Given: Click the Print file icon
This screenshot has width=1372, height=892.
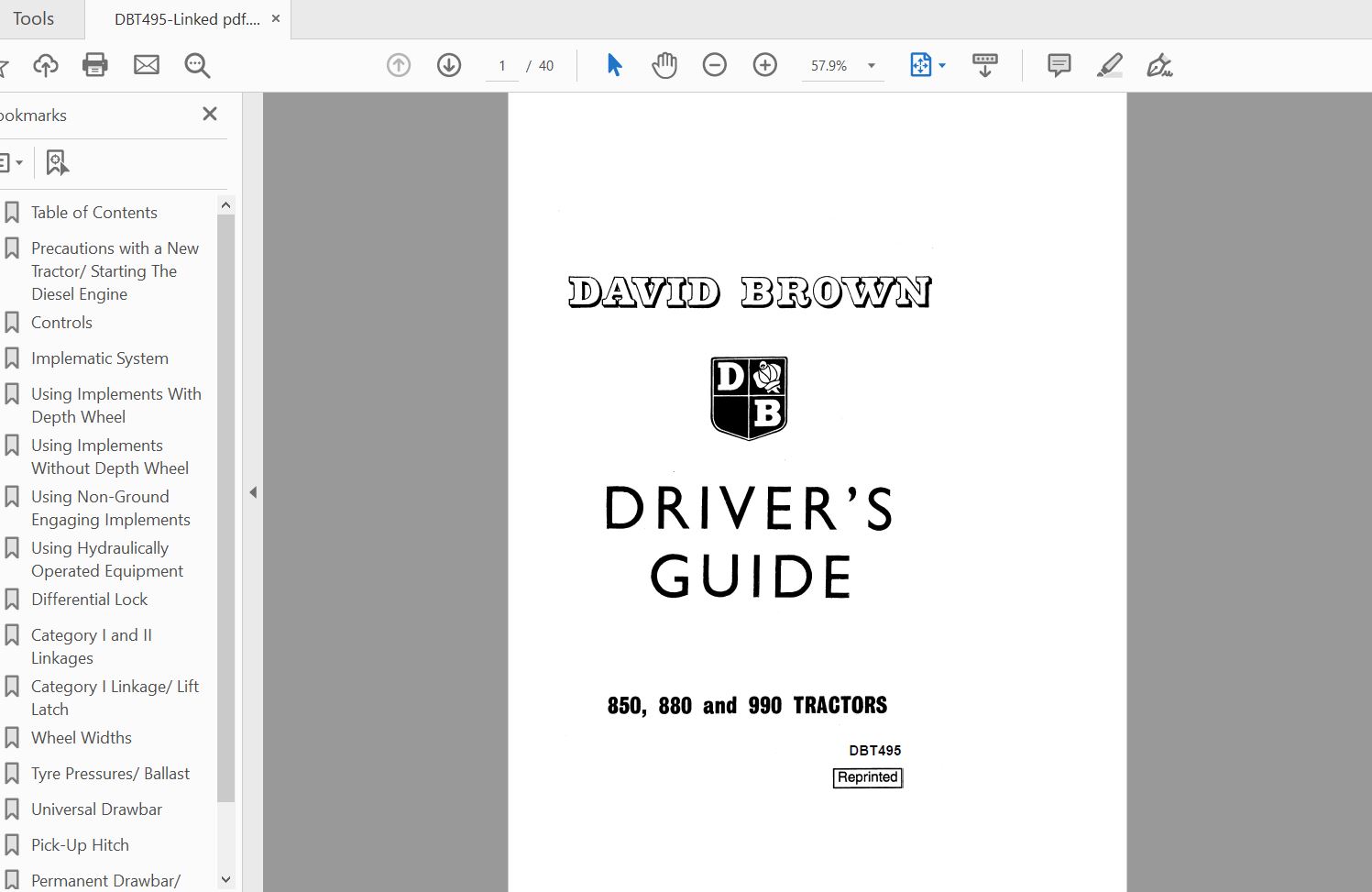Looking at the screenshot, I should click(95, 65).
